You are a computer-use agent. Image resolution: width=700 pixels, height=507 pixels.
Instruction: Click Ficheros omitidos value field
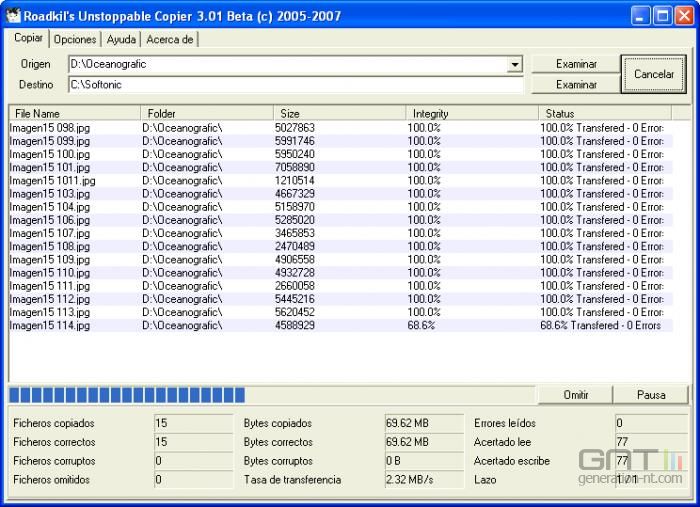193,480
